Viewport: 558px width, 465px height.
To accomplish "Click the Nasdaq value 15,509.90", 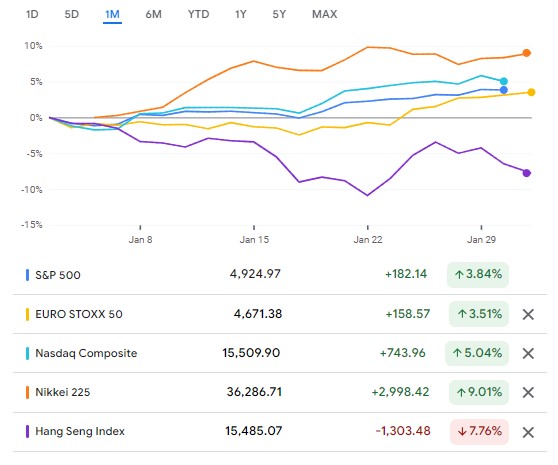I will [251, 353].
